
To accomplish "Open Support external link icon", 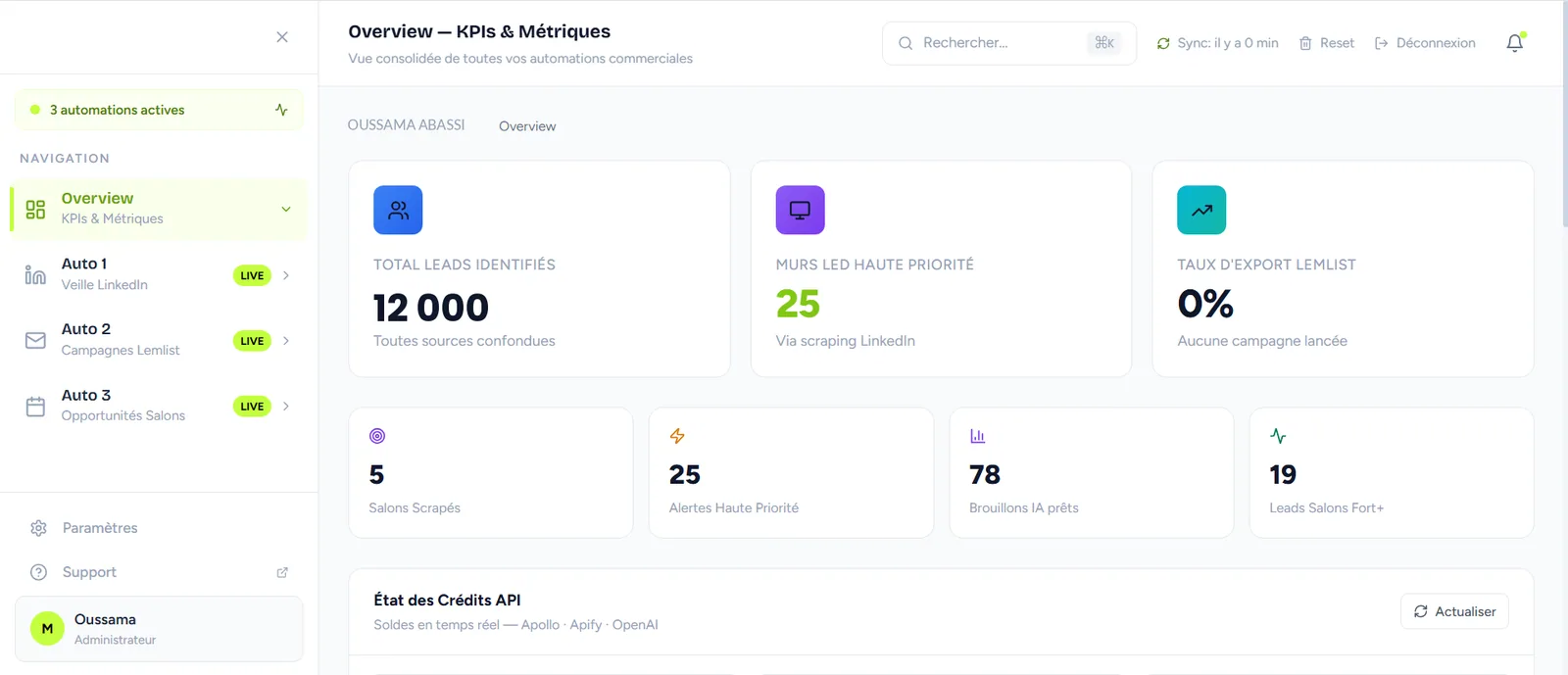I will (x=282, y=572).
